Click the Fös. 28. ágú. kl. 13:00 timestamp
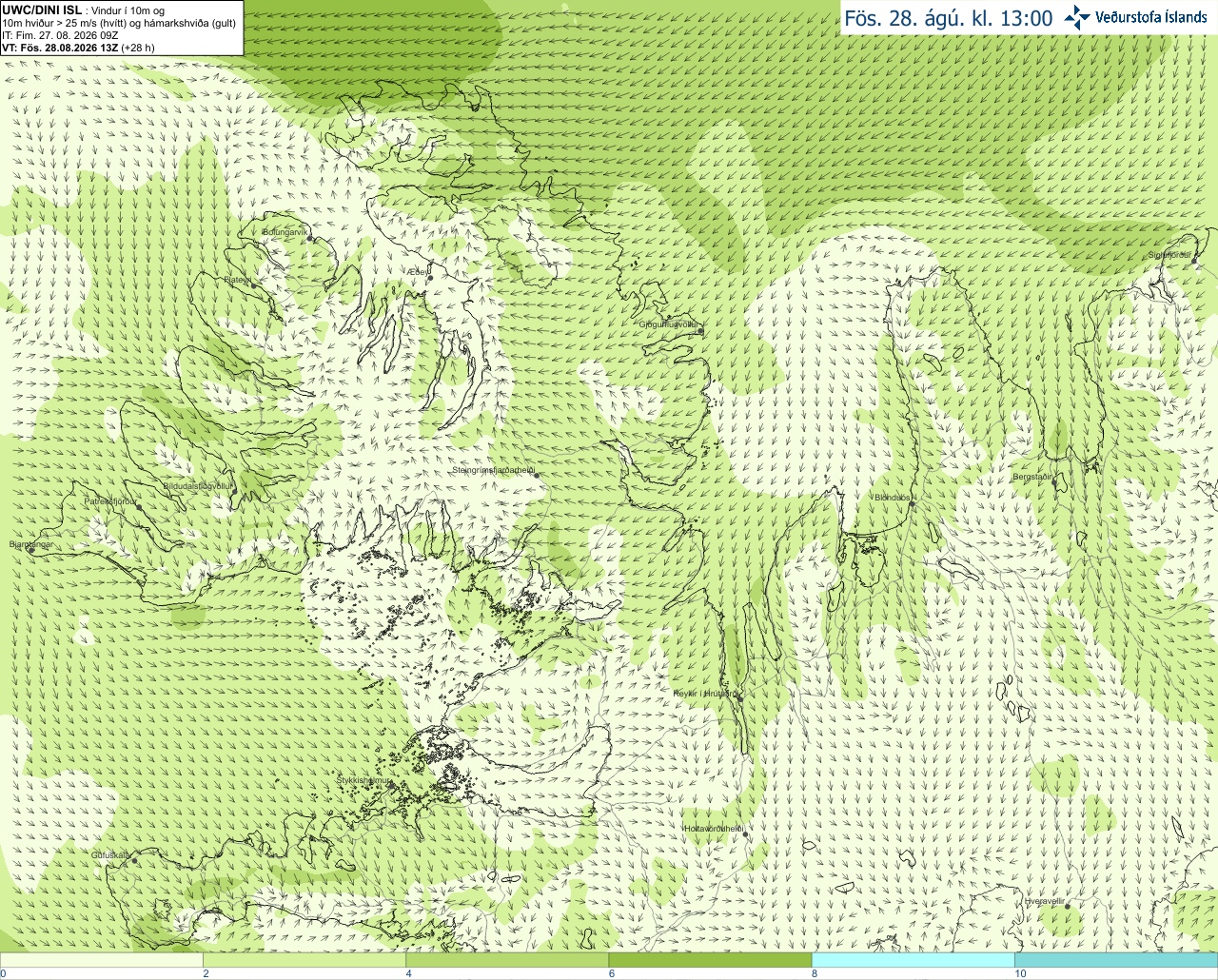 coord(949,18)
